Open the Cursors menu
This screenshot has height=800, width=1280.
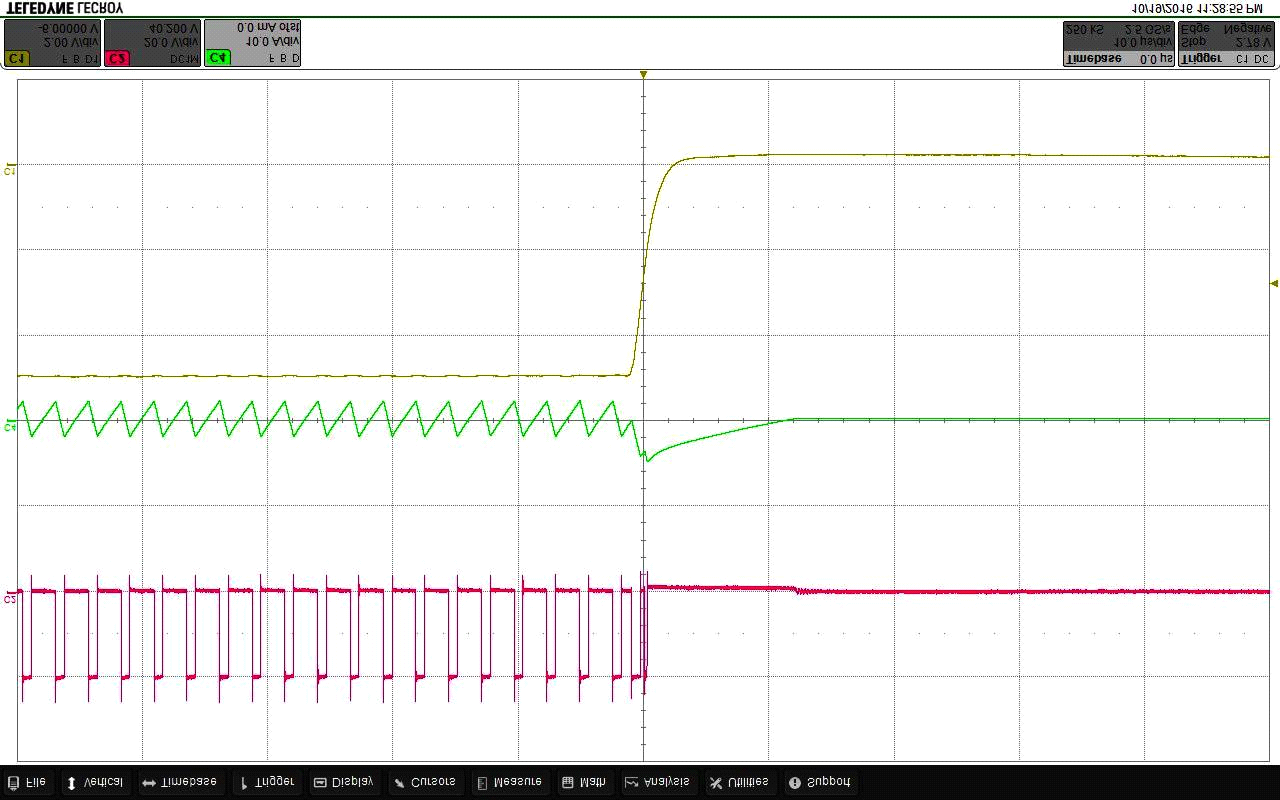[425, 782]
